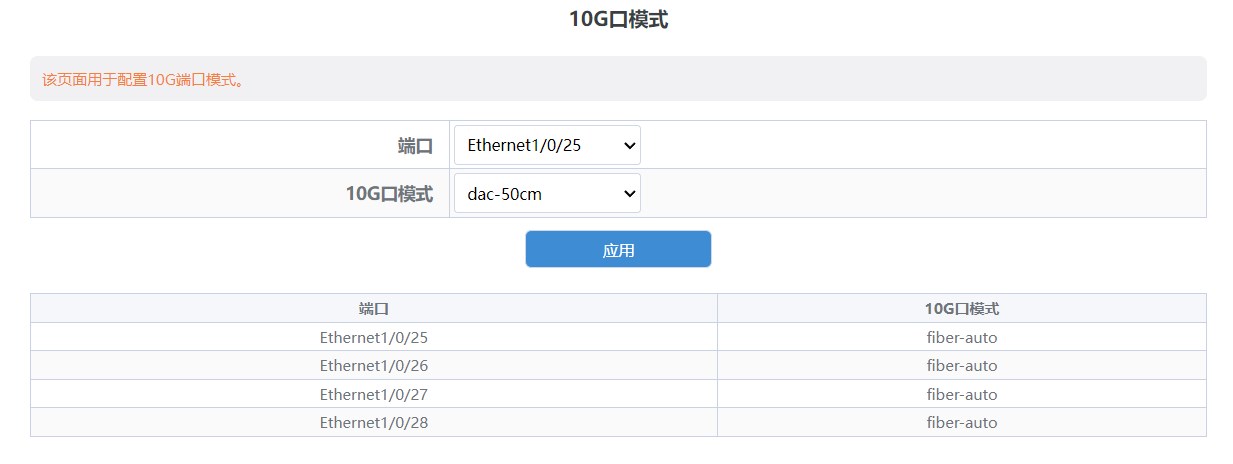
Task: Click fiber-auto value for Ethernet1/0/26 row
Action: coord(962,365)
